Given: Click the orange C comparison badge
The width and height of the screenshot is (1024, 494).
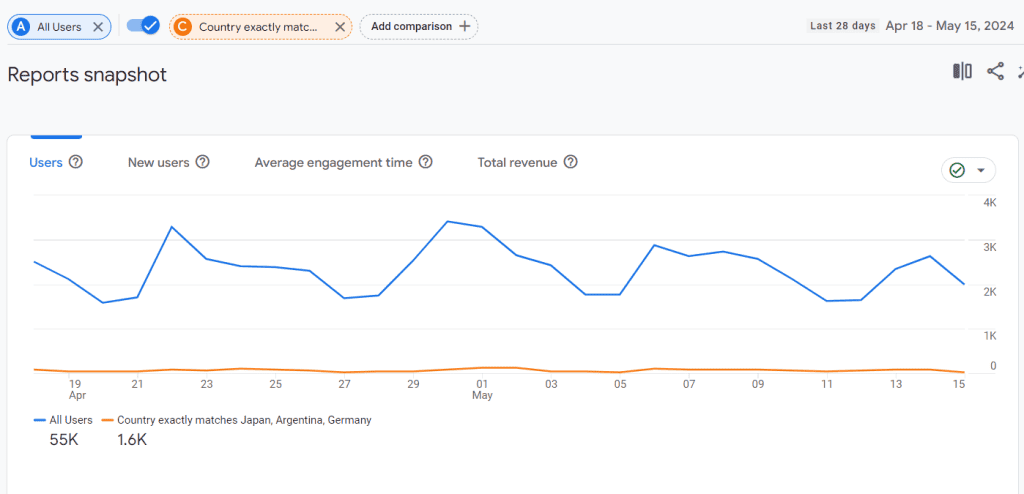Looking at the screenshot, I should point(182,27).
